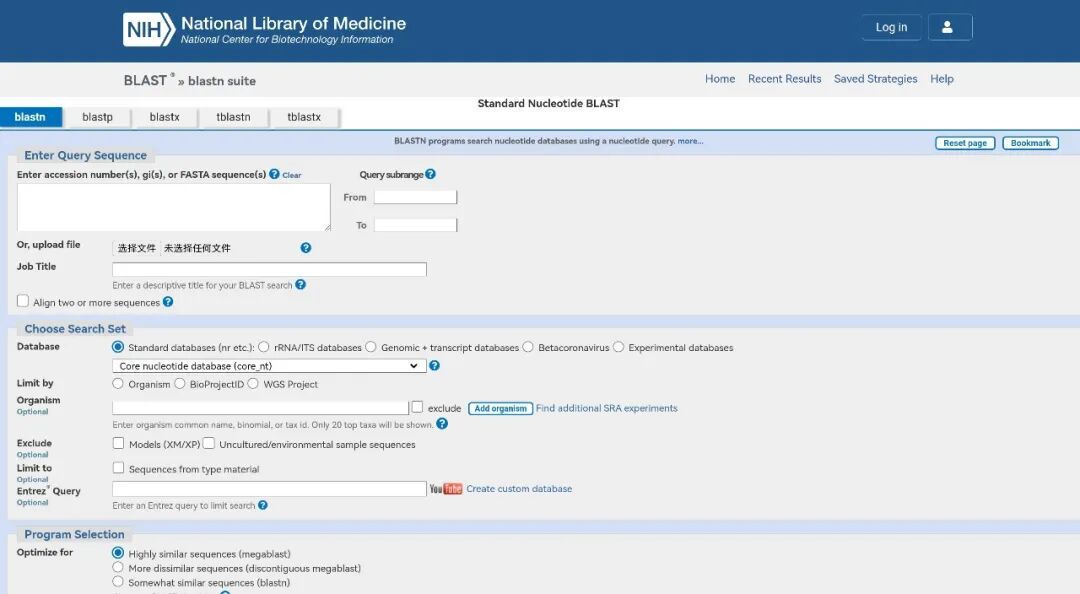This screenshot has width=1080, height=594.
Task: Open the user account icon button
Action: (x=950, y=27)
